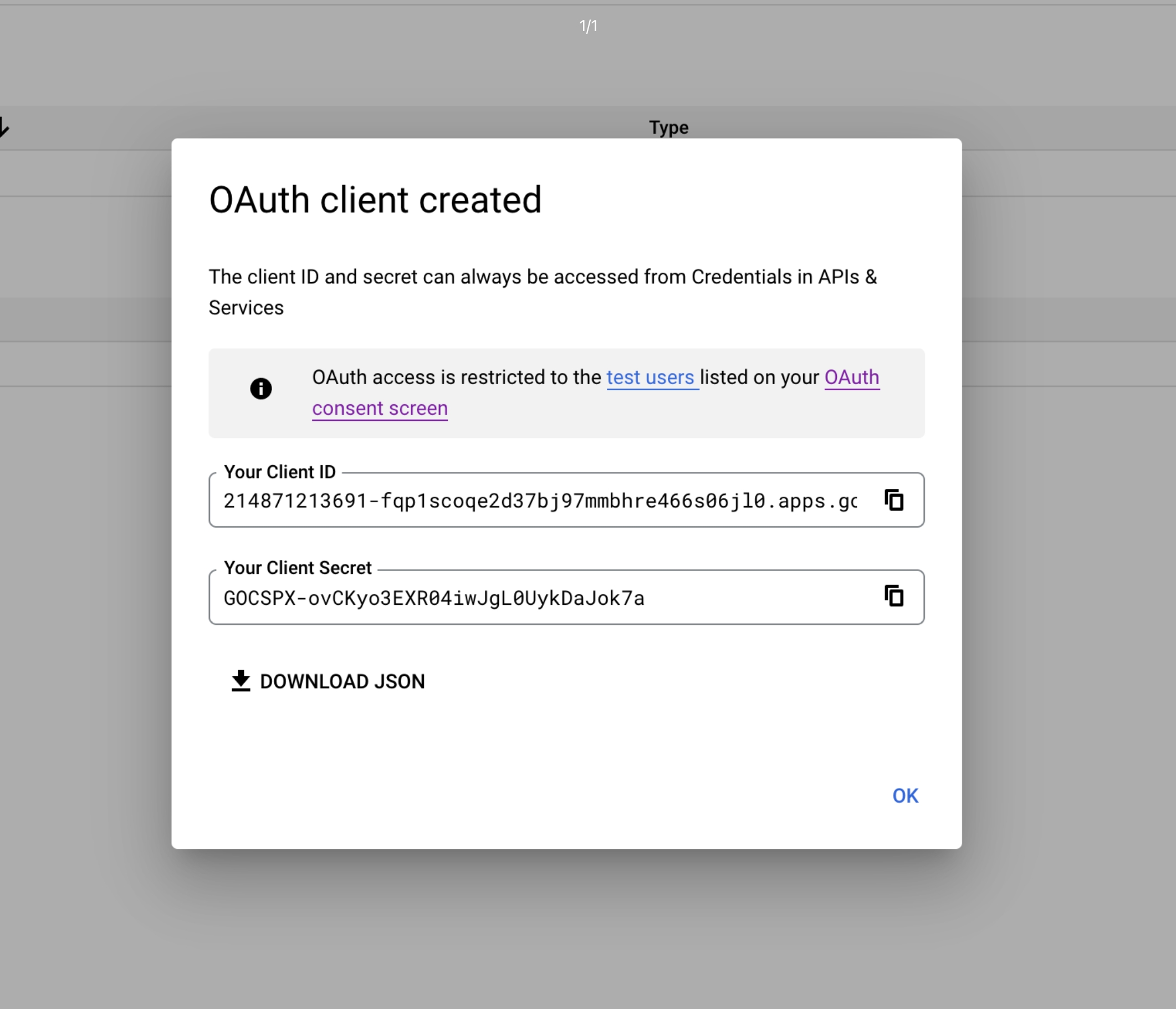Image resolution: width=1176 pixels, height=1009 pixels.
Task: Click the Your Client Secret label
Action: pyautogui.click(x=298, y=568)
